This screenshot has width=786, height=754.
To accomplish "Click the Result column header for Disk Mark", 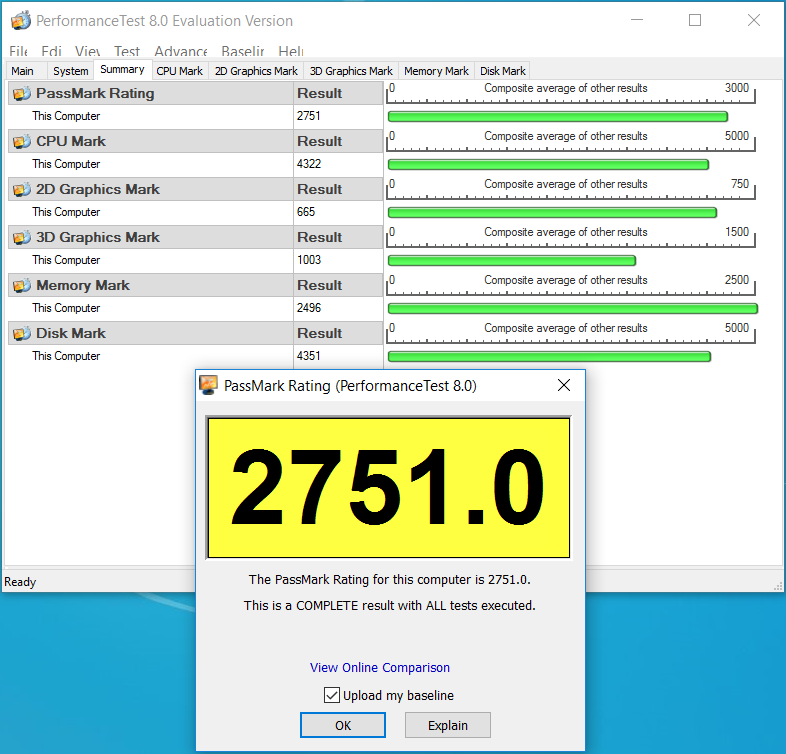I will point(338,333).
